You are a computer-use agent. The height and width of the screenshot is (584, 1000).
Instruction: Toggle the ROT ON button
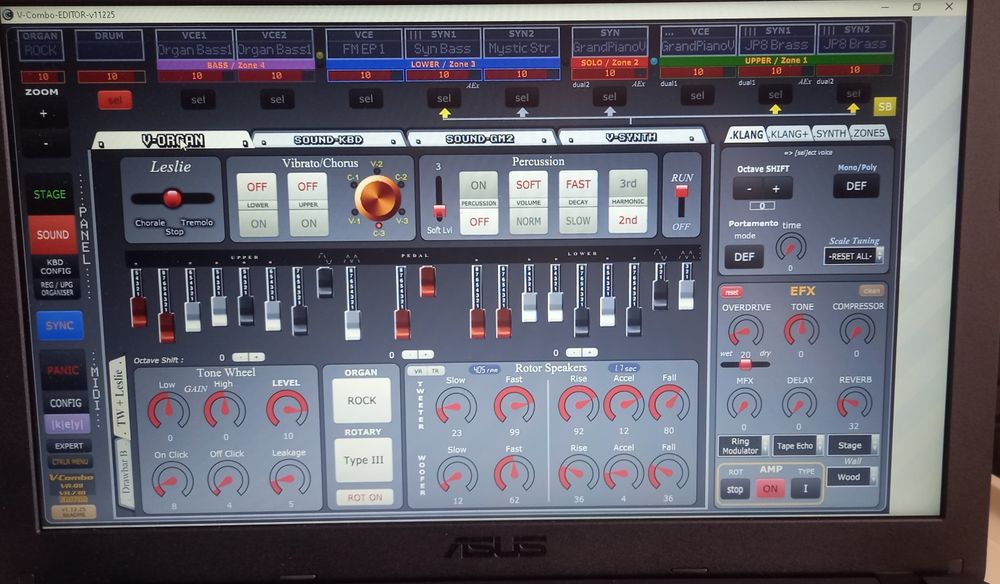[x=364, y=497]
